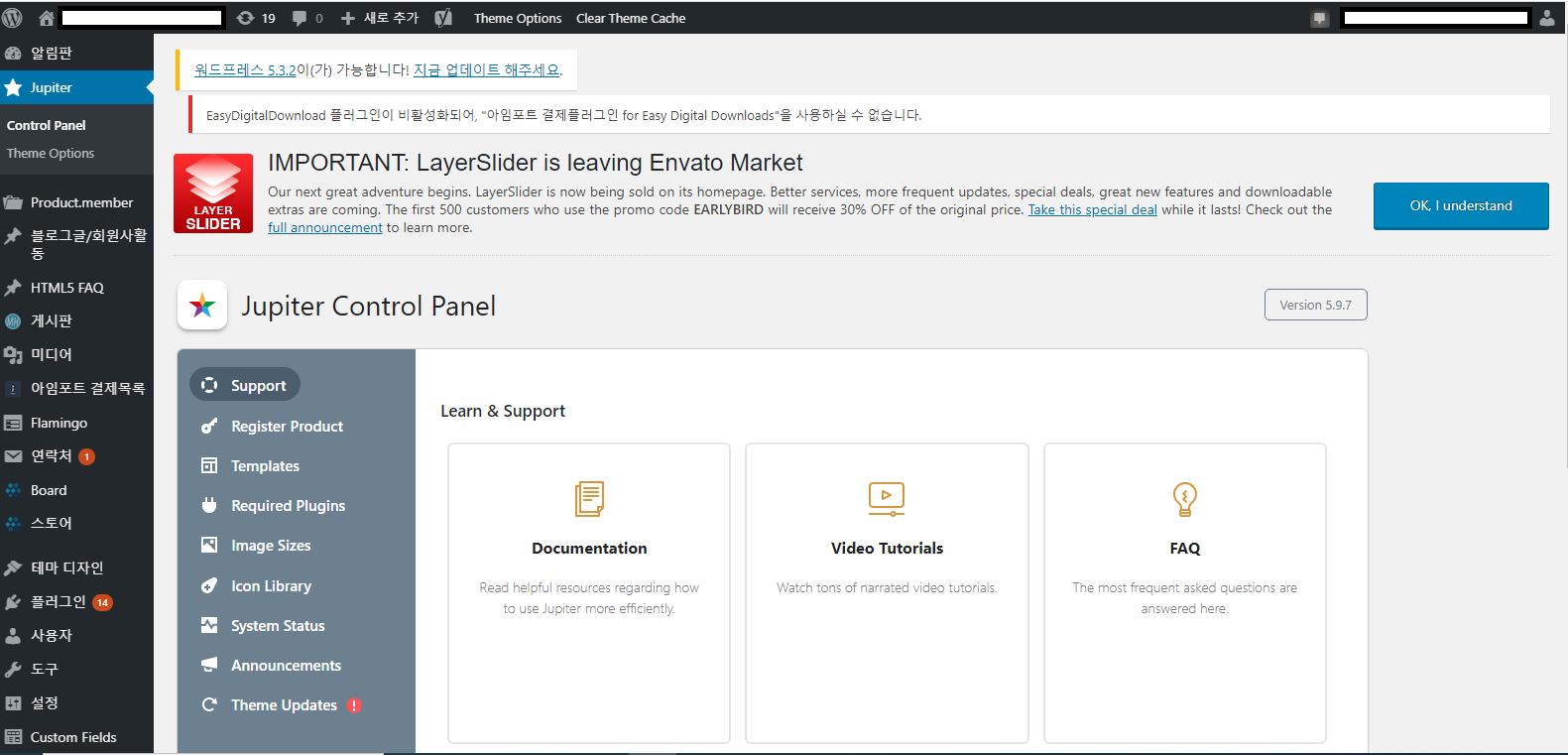Click the Documentation icon card

pyautogui.click(x=589, y=498)
